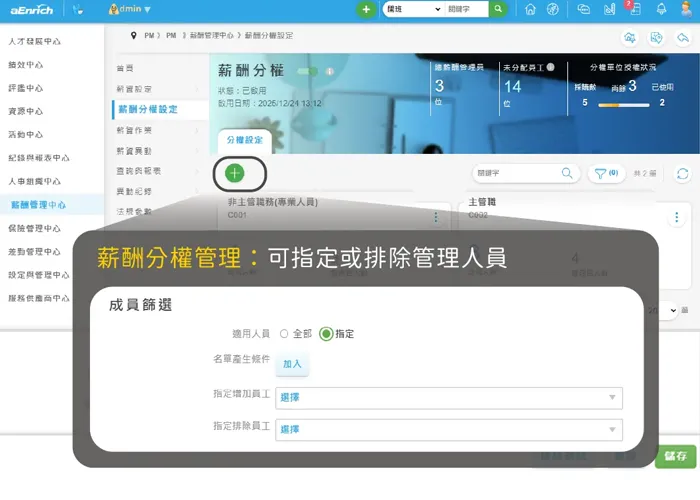
Task: Expand 薪資作業 submenu arrow
Action: point(197,130)
